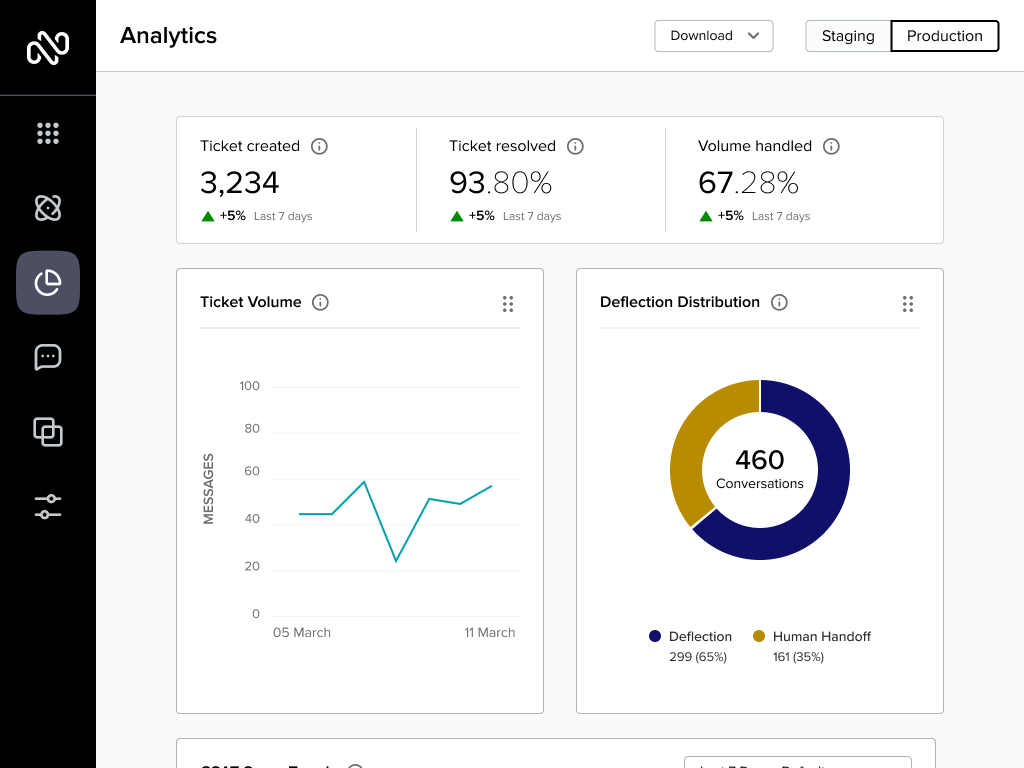The image size is (1024, 768).
Task: Open the chat conversations sidebar icon
Action: point(48,357)
